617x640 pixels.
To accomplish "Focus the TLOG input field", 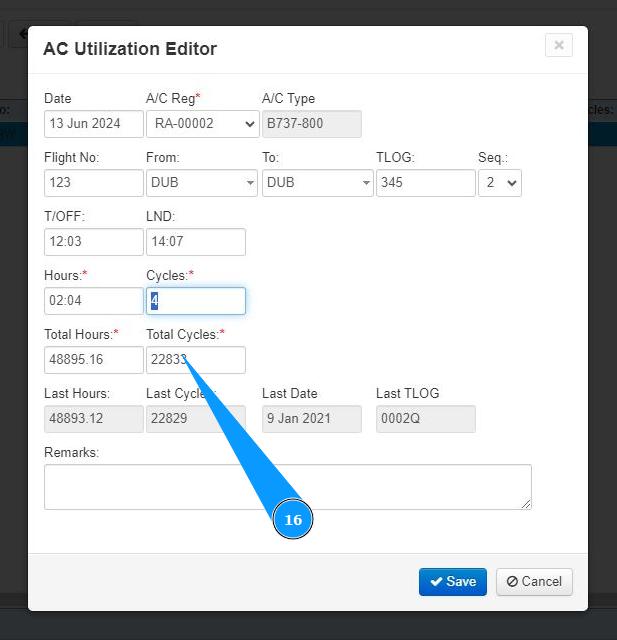I will click(x=425, y=183).
